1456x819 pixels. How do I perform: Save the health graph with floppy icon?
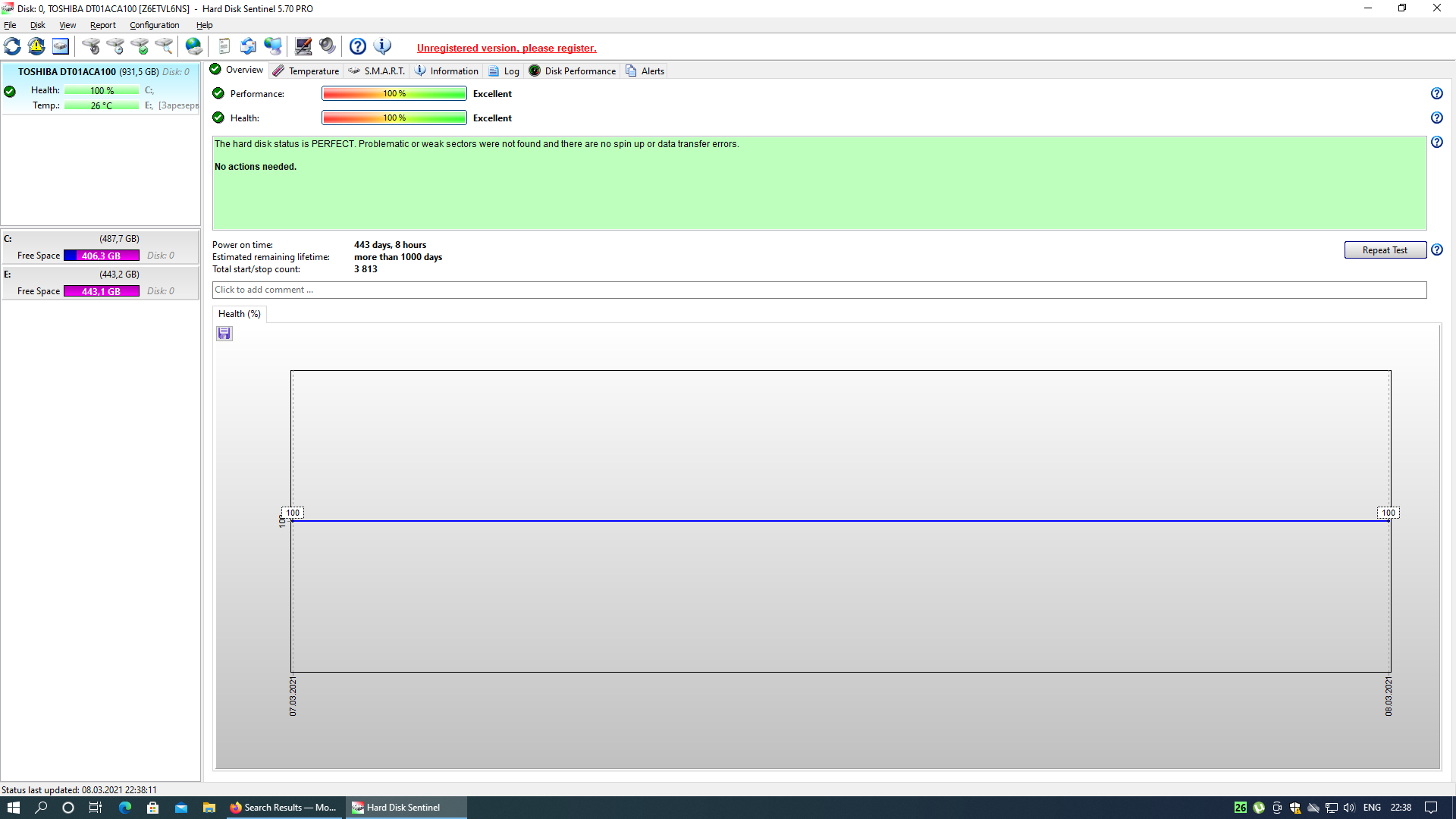[224, 334]
